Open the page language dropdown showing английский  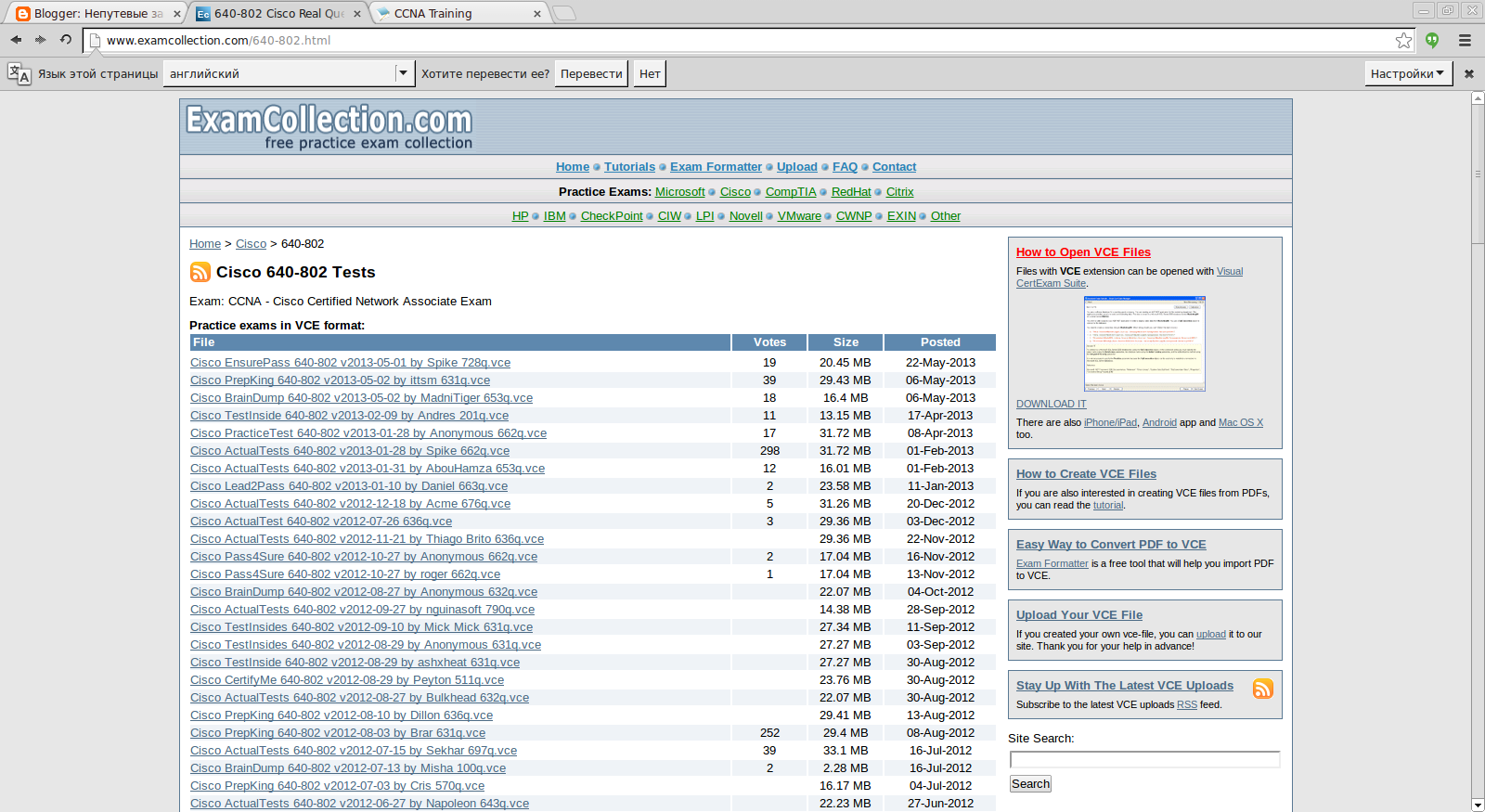pos(289,73)
